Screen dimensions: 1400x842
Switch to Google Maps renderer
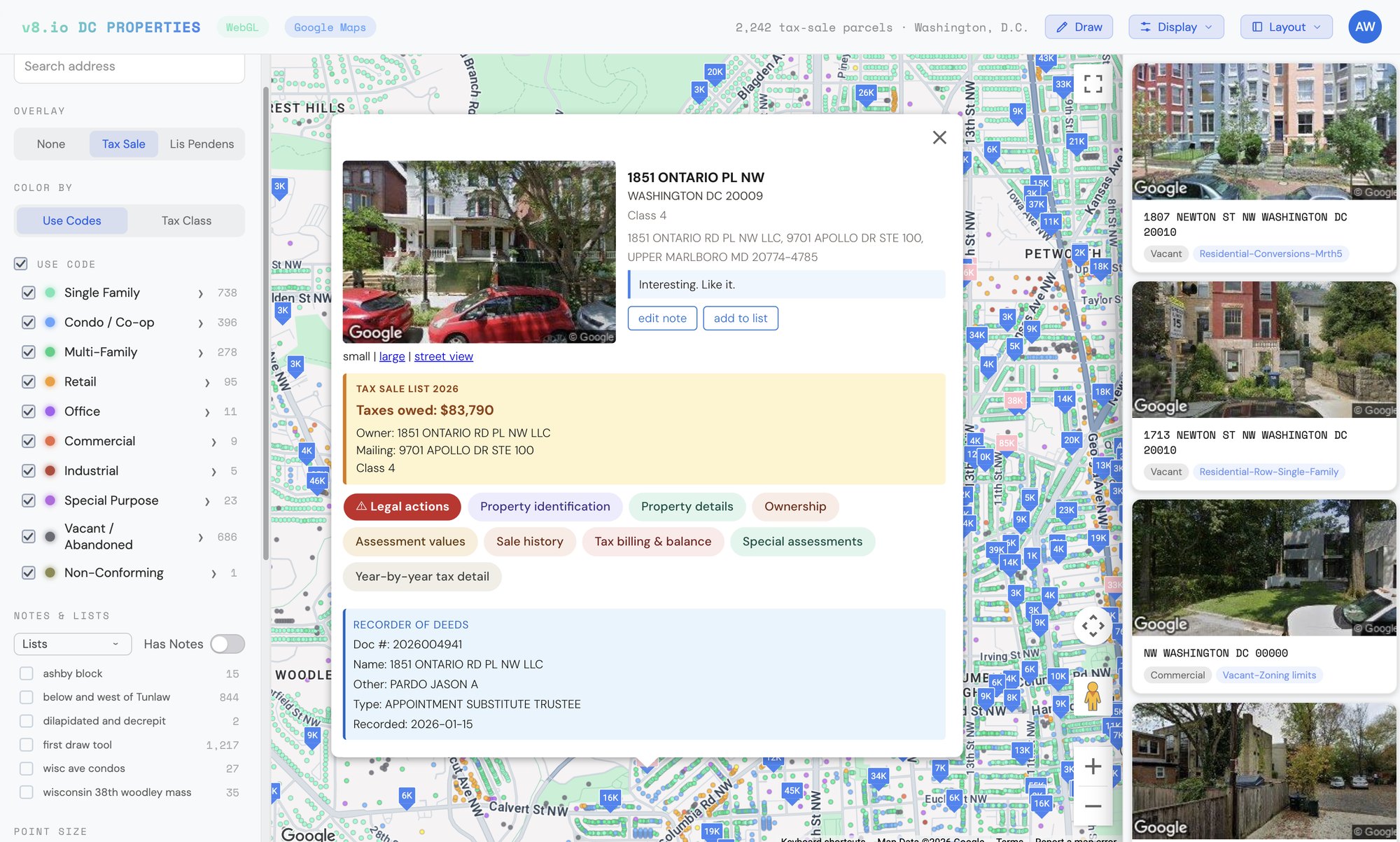330,27
